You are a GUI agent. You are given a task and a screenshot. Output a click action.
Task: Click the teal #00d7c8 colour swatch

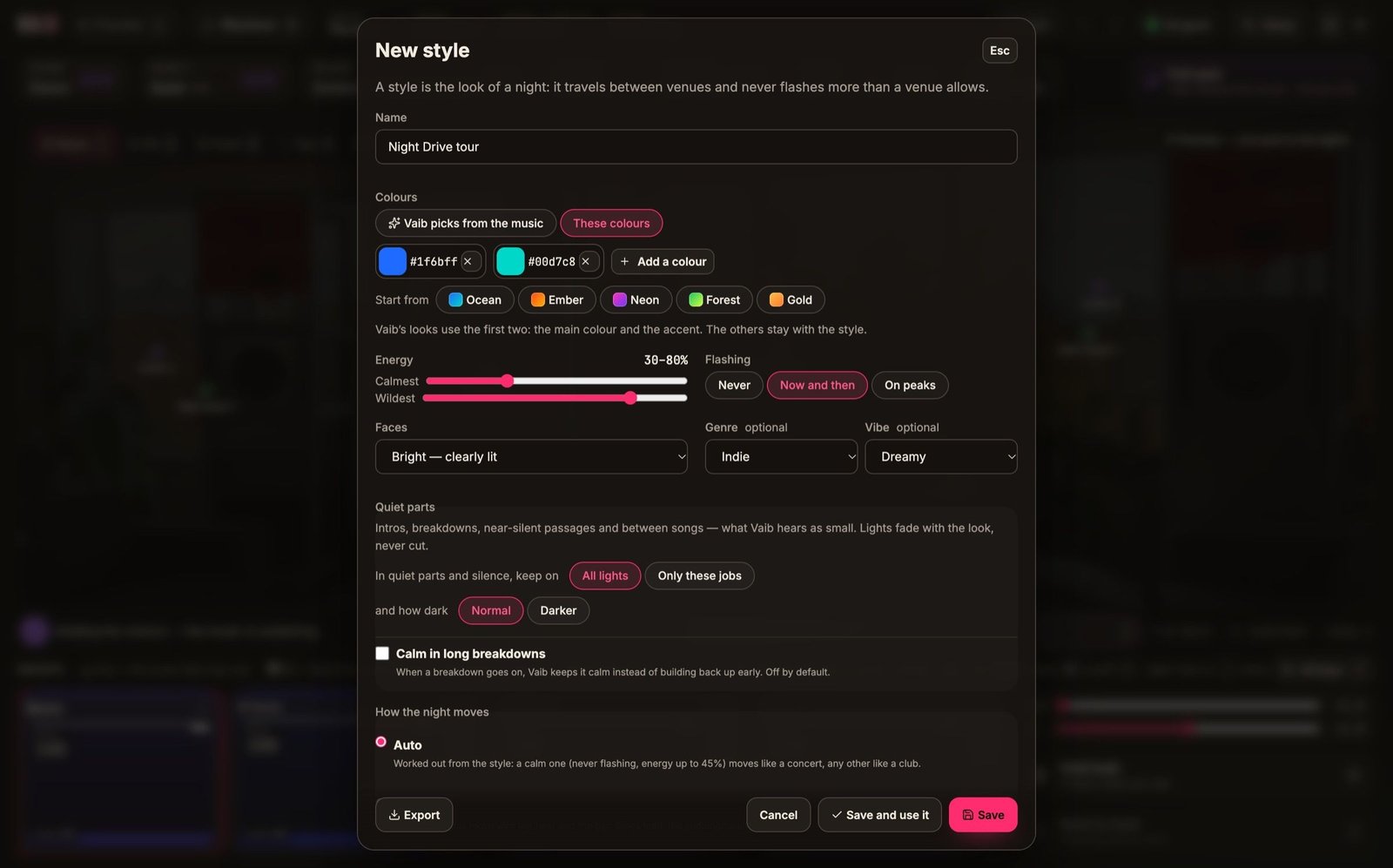(x=510, y=261)
